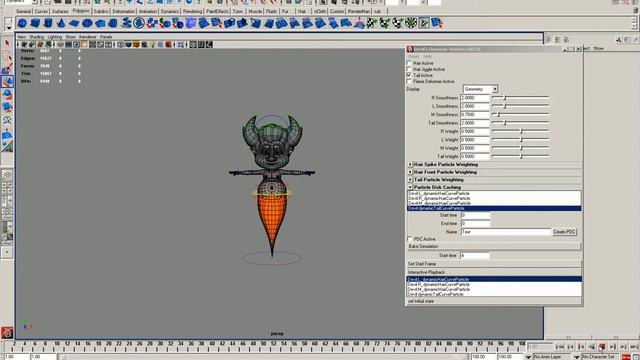Enable Hair Active checkbox
Screen dimensions: 640x360
409,63
